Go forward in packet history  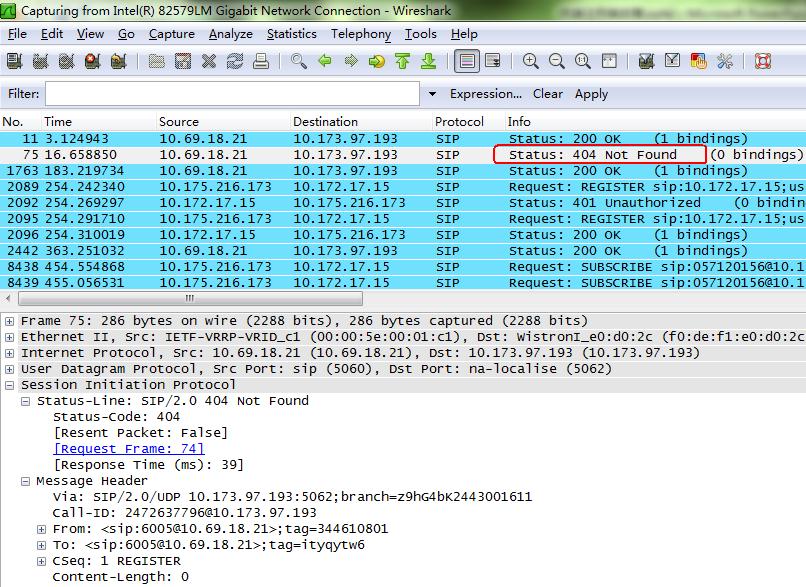351,61
